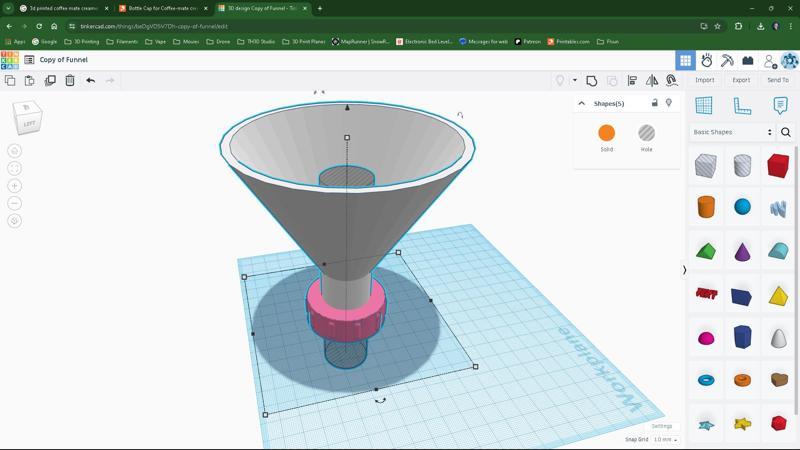Toggle the lock editing padlock icon

(x=655, y=103)
